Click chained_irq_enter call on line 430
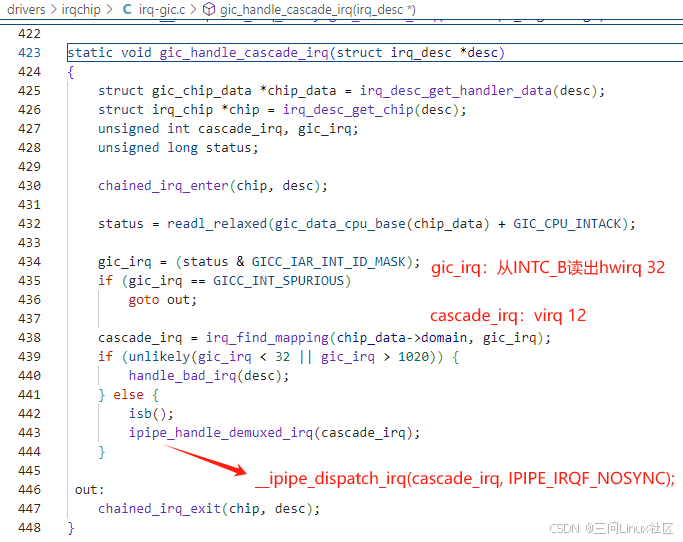The height and width of the screenshot is (542, 683). [x=163, y=186]
